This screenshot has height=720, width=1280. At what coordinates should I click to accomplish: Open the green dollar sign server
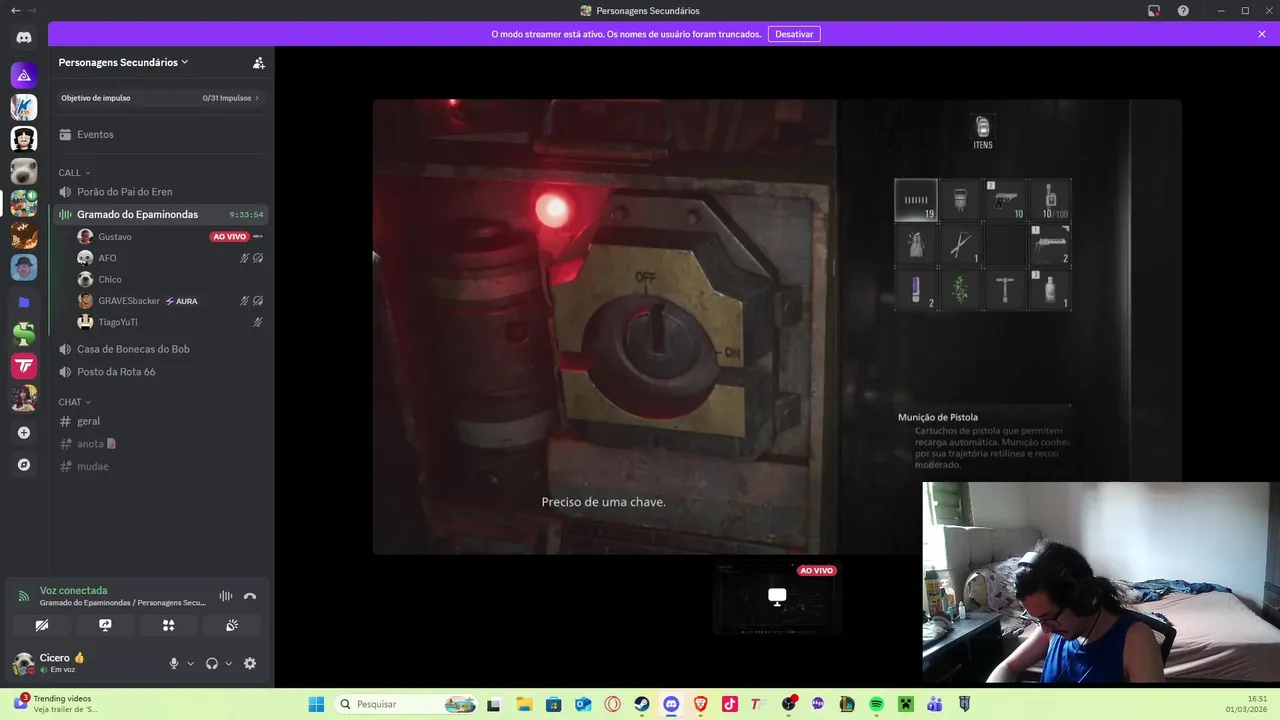(24, 334)
